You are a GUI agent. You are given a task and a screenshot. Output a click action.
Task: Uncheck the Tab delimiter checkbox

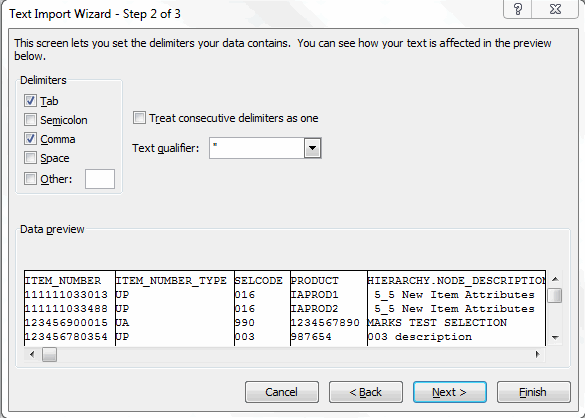[30, 100]
